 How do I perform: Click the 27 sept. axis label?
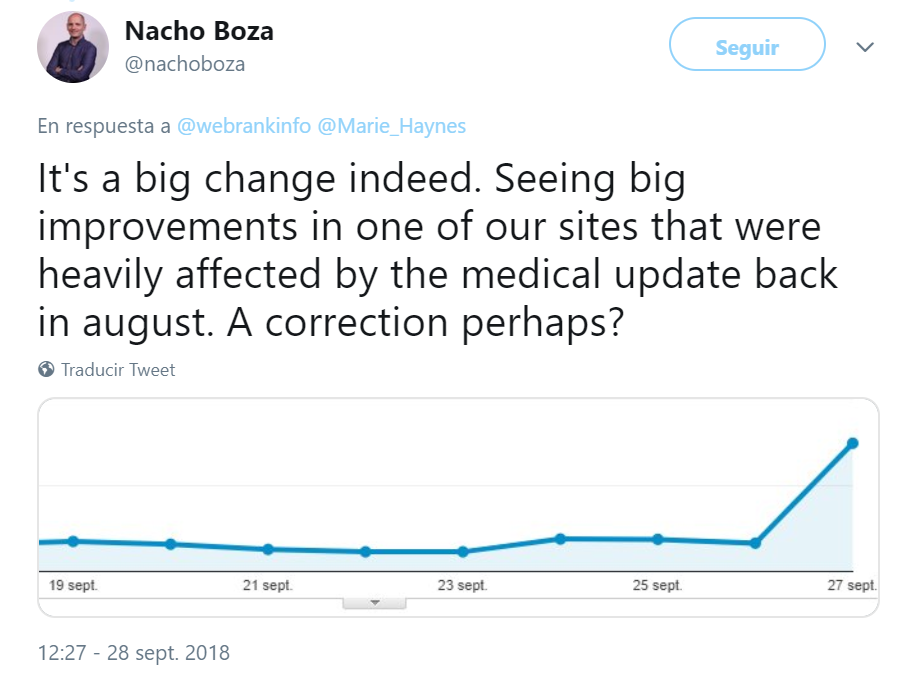tap(852, 585)
